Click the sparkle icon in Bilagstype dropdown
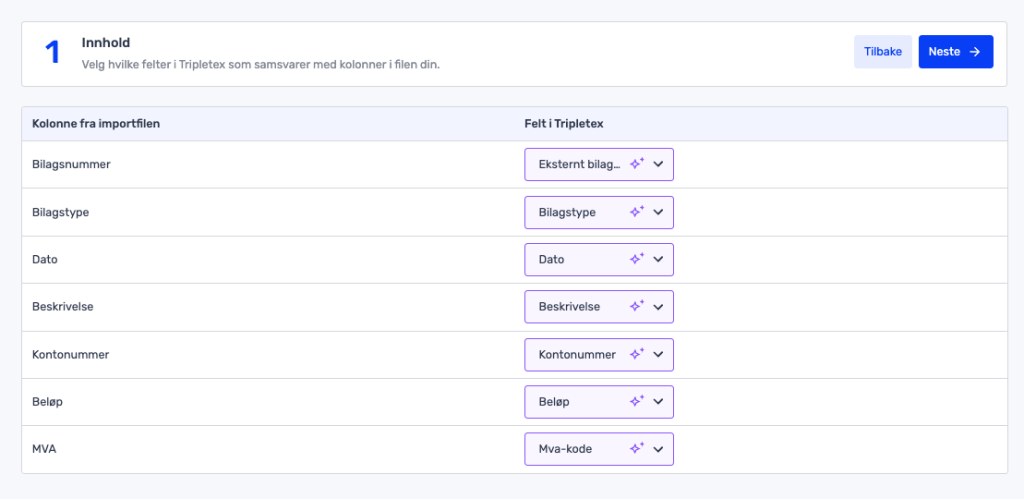This screenshot has height=499, width=1024. (x=637, y=212)
